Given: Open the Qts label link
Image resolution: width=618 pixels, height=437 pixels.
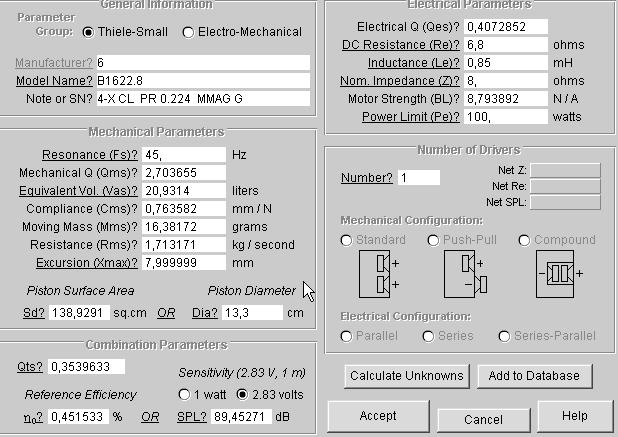Looking at the screenshot, I should [30, 367].
